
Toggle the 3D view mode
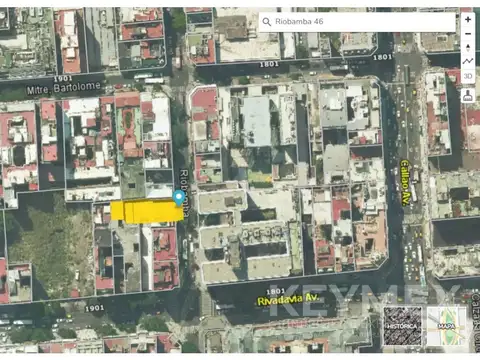pyautogui.click(x=468, y=76)
